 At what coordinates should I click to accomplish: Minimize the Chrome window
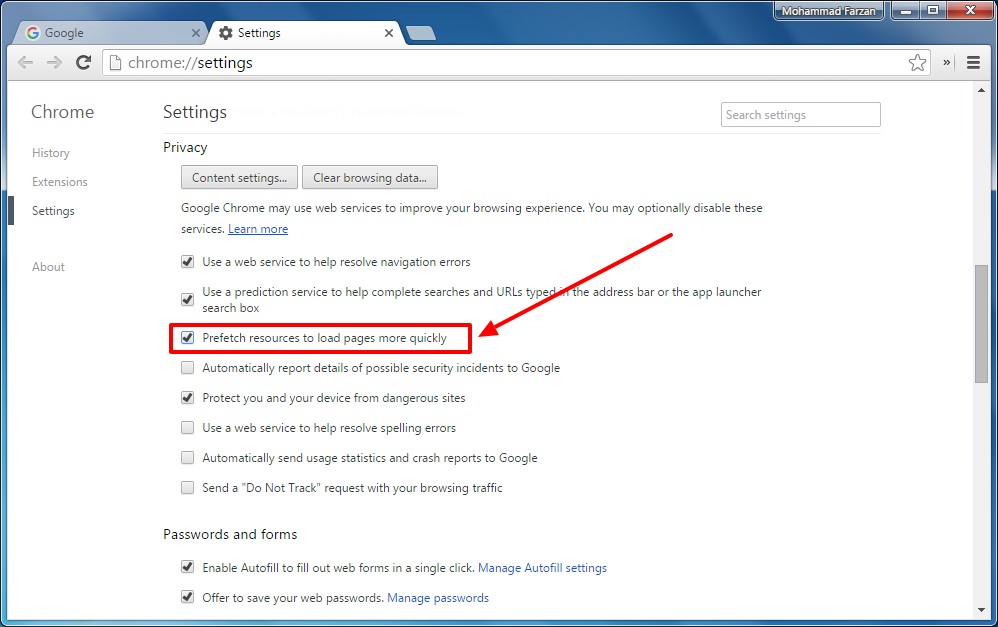[906, 10]
